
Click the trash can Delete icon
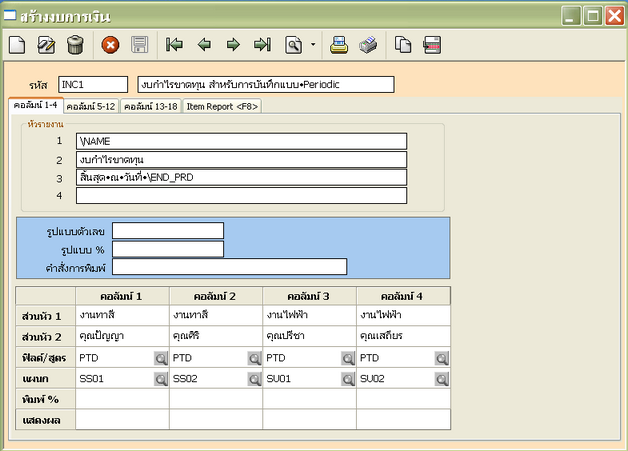[x=75, y=44]
